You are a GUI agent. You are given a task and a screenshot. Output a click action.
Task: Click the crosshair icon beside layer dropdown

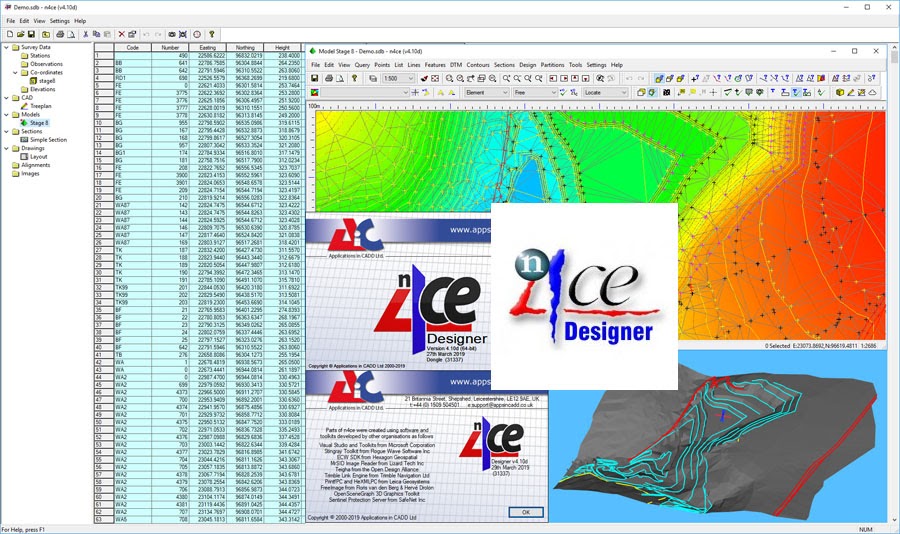click(415, 92)
